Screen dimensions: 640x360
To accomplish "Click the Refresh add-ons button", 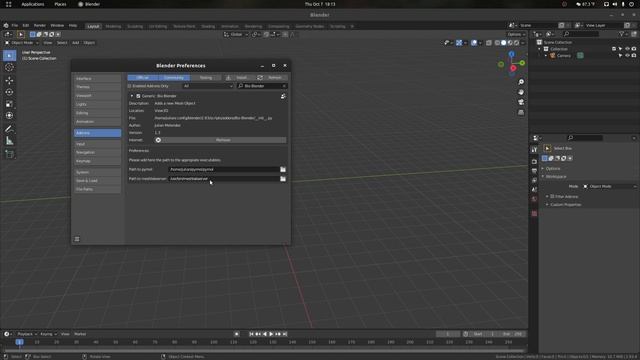I will point(271,78).
